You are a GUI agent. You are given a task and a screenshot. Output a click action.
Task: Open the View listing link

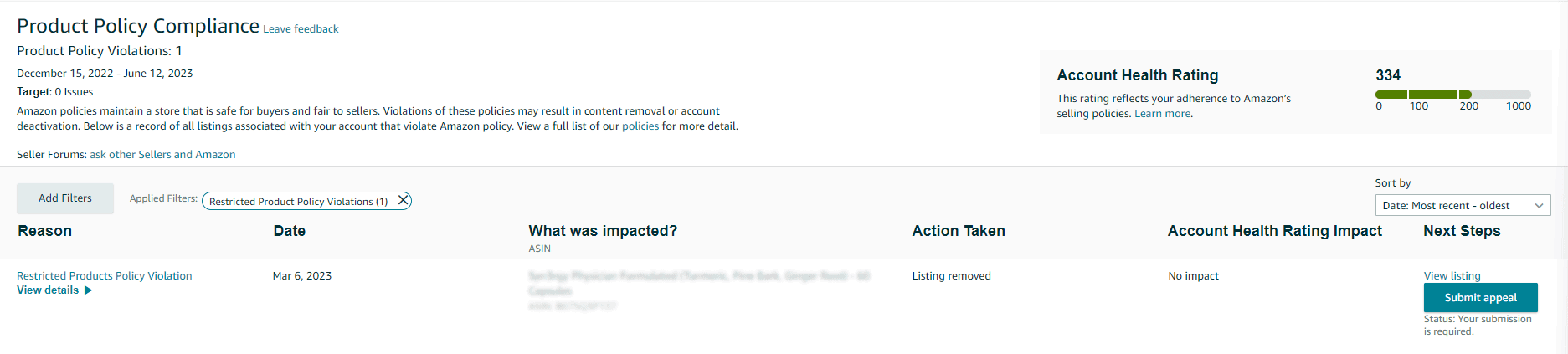[1452, 276]
